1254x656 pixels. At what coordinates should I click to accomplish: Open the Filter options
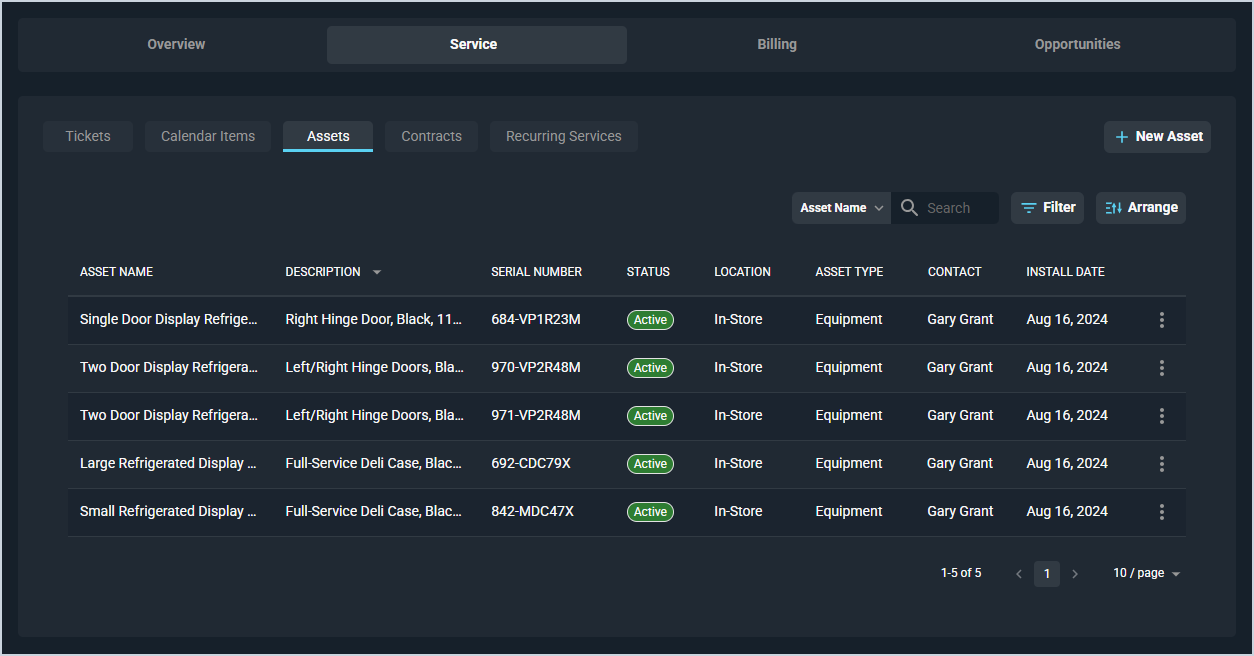tap(1047, 208)
